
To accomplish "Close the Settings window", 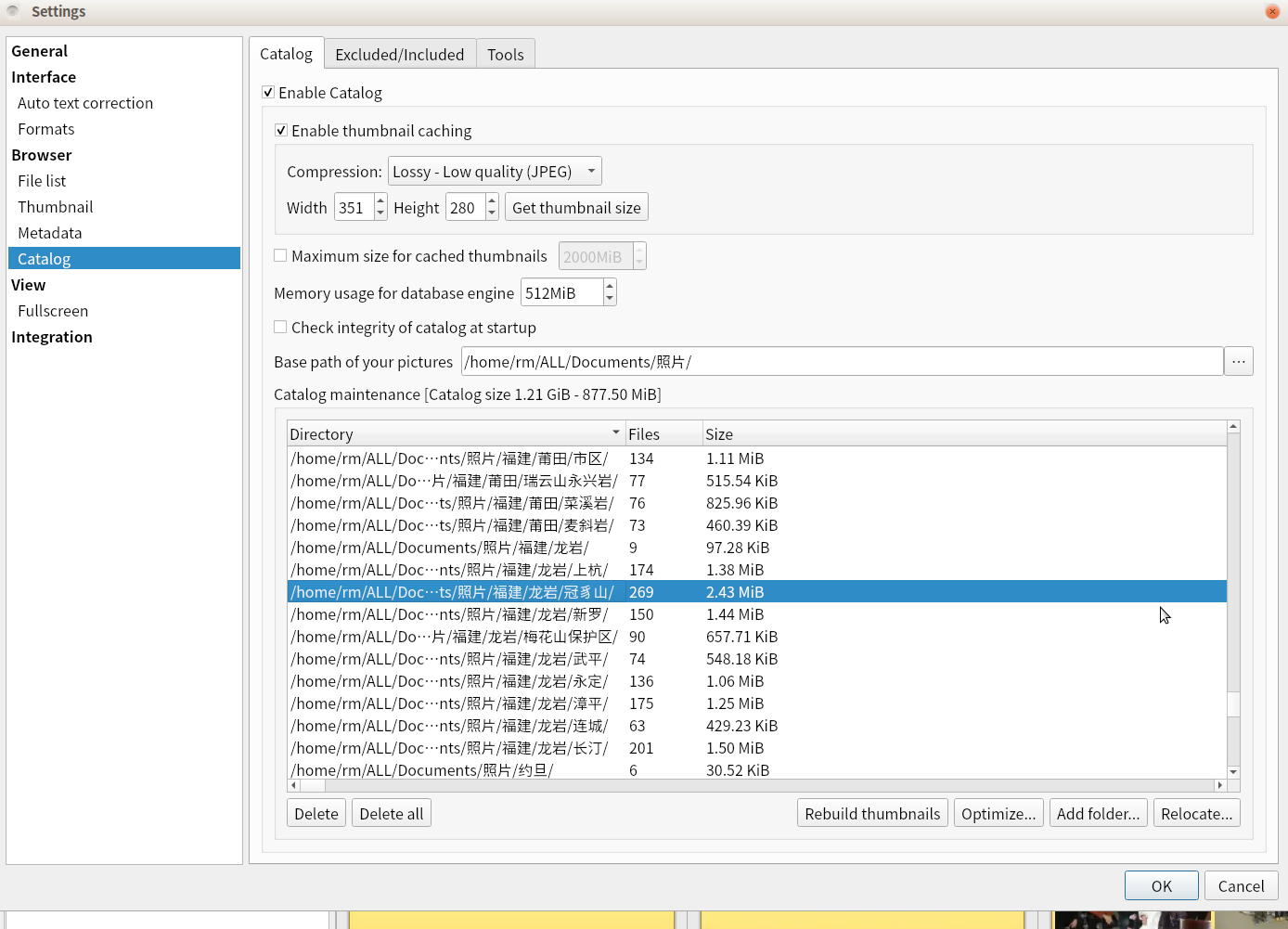I will 1271,11.
